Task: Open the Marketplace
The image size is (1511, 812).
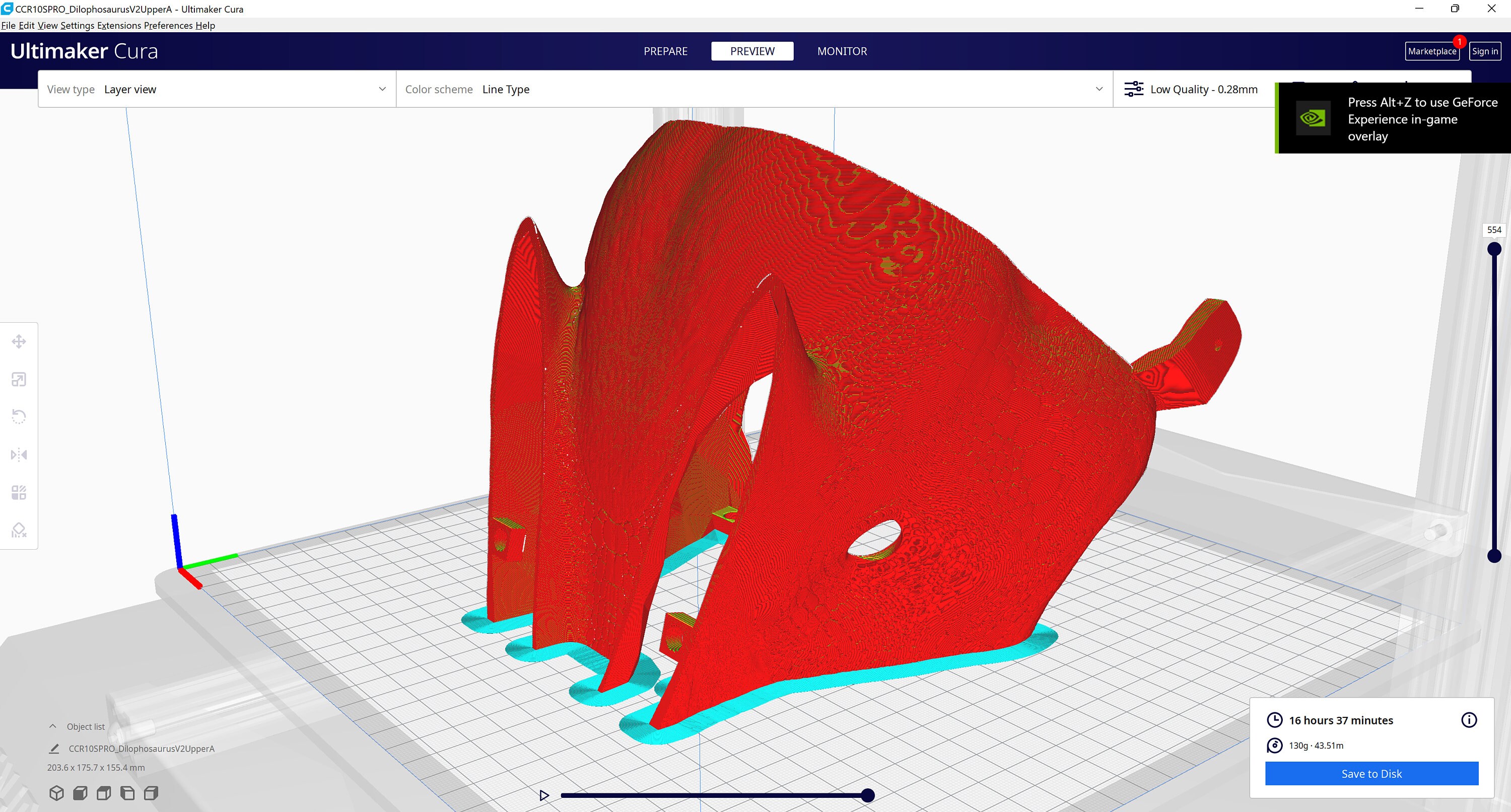Action: tap(1432, 51)
